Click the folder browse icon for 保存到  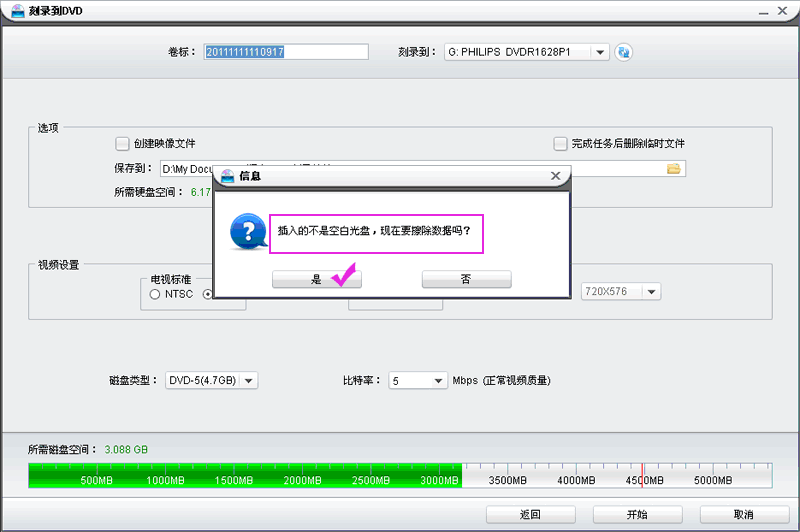[674, 169]
